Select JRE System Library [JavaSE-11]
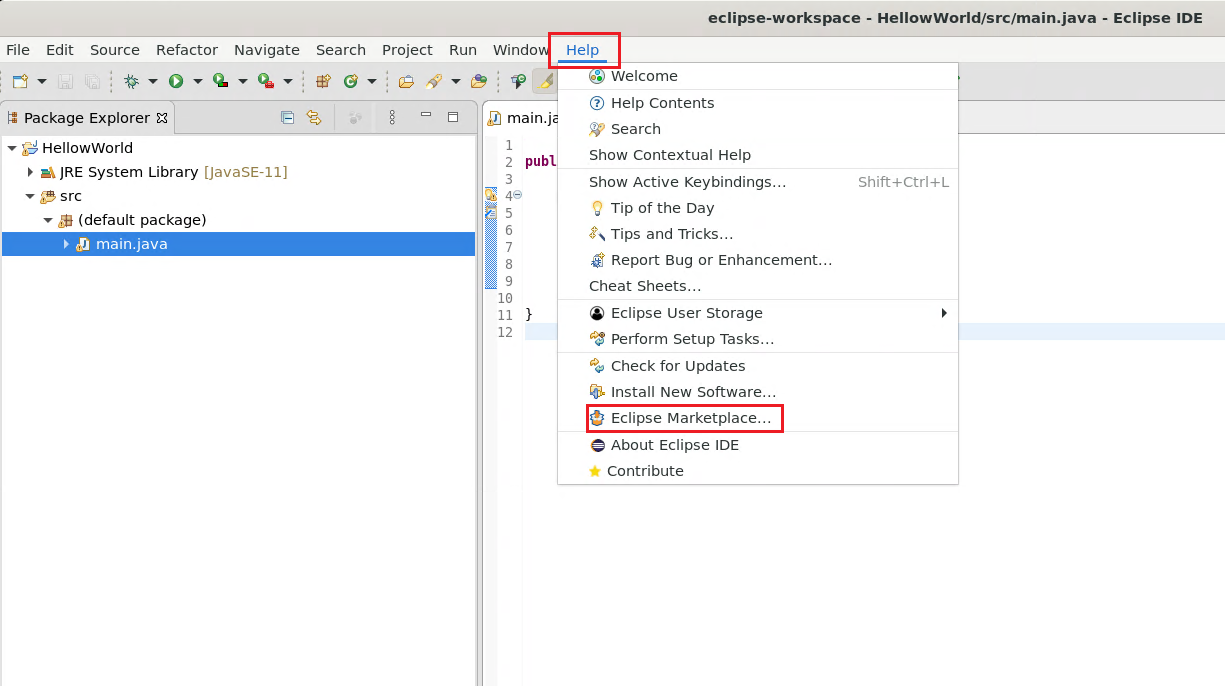Viewport: 1225px width, 686px height. coord(173,172)
